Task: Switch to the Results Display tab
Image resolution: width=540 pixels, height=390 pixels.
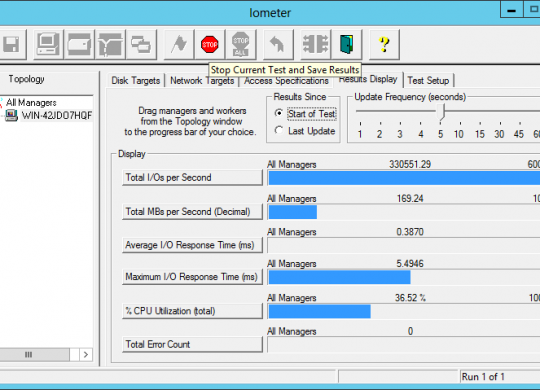Action: 368,80
